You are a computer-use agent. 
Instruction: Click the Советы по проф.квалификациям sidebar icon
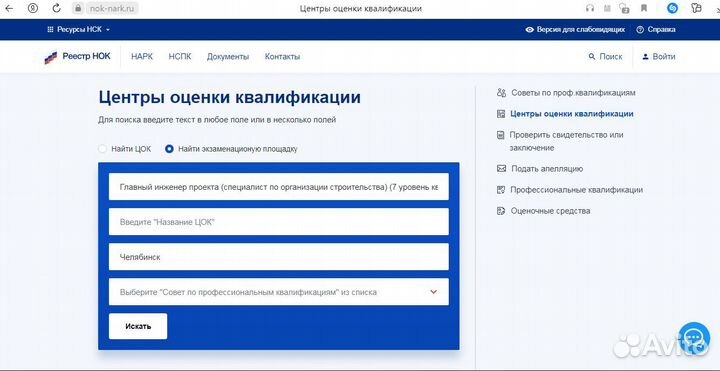(501, 93)
